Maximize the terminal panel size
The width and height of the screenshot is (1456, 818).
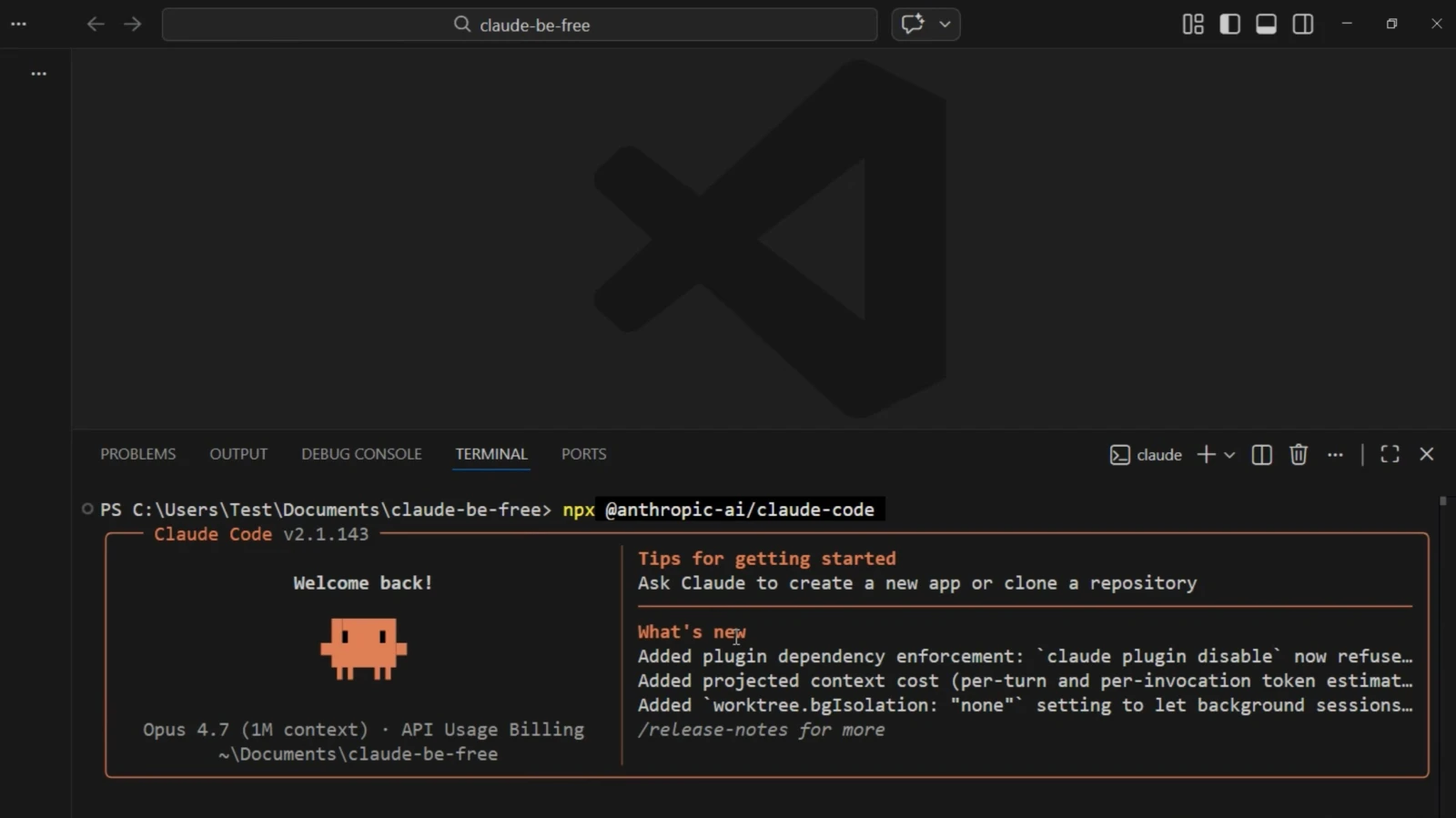1390,455
